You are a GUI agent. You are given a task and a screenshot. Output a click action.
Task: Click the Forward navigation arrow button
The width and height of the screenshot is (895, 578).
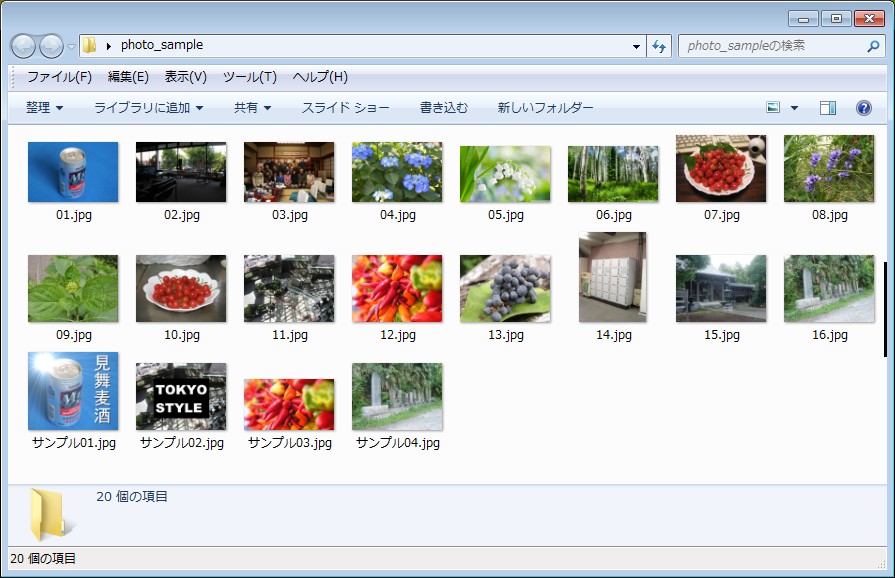click(51, 46)
